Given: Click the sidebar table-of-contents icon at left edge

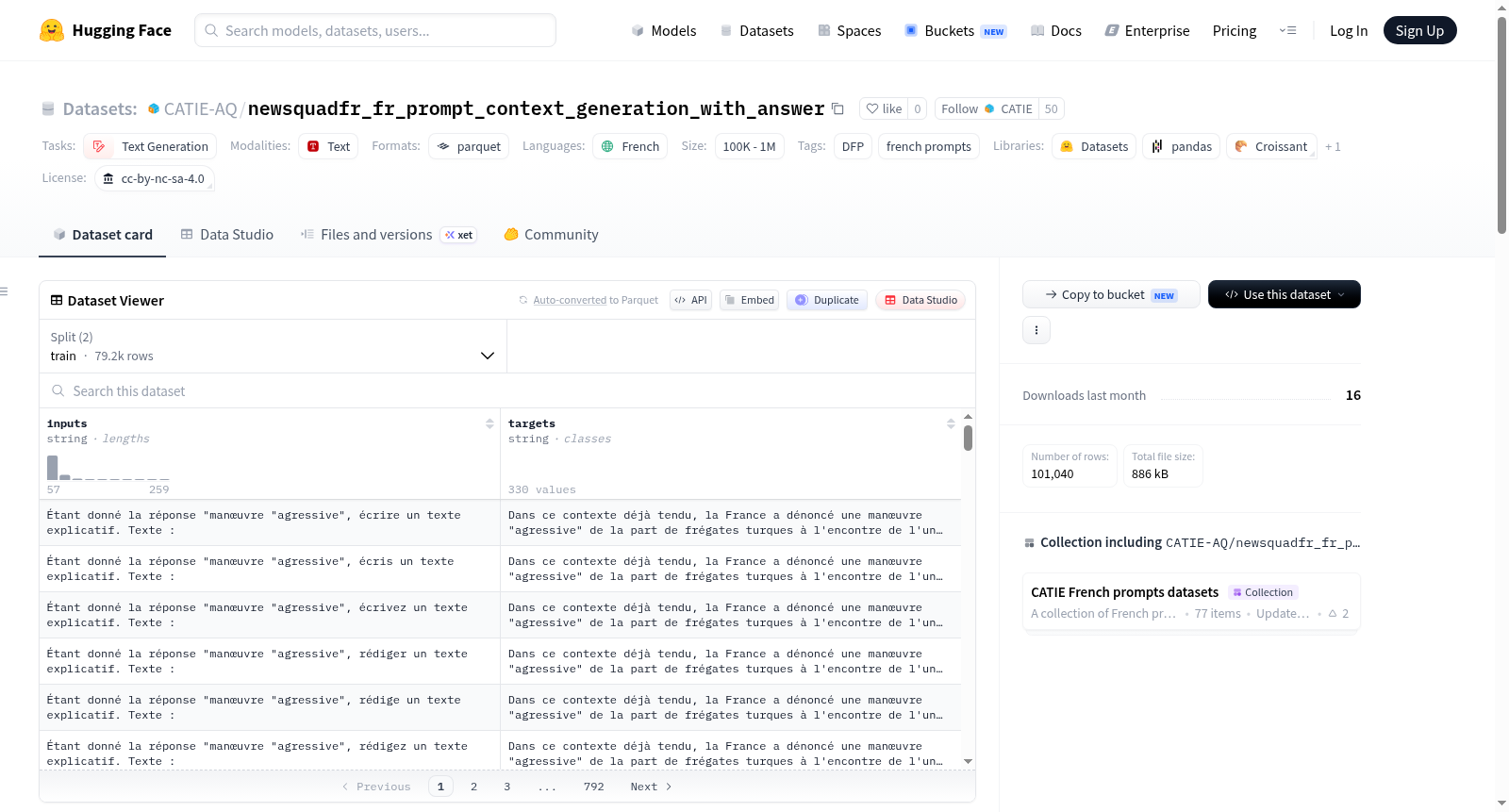Looking at the screenshot, I should (4, 291).
